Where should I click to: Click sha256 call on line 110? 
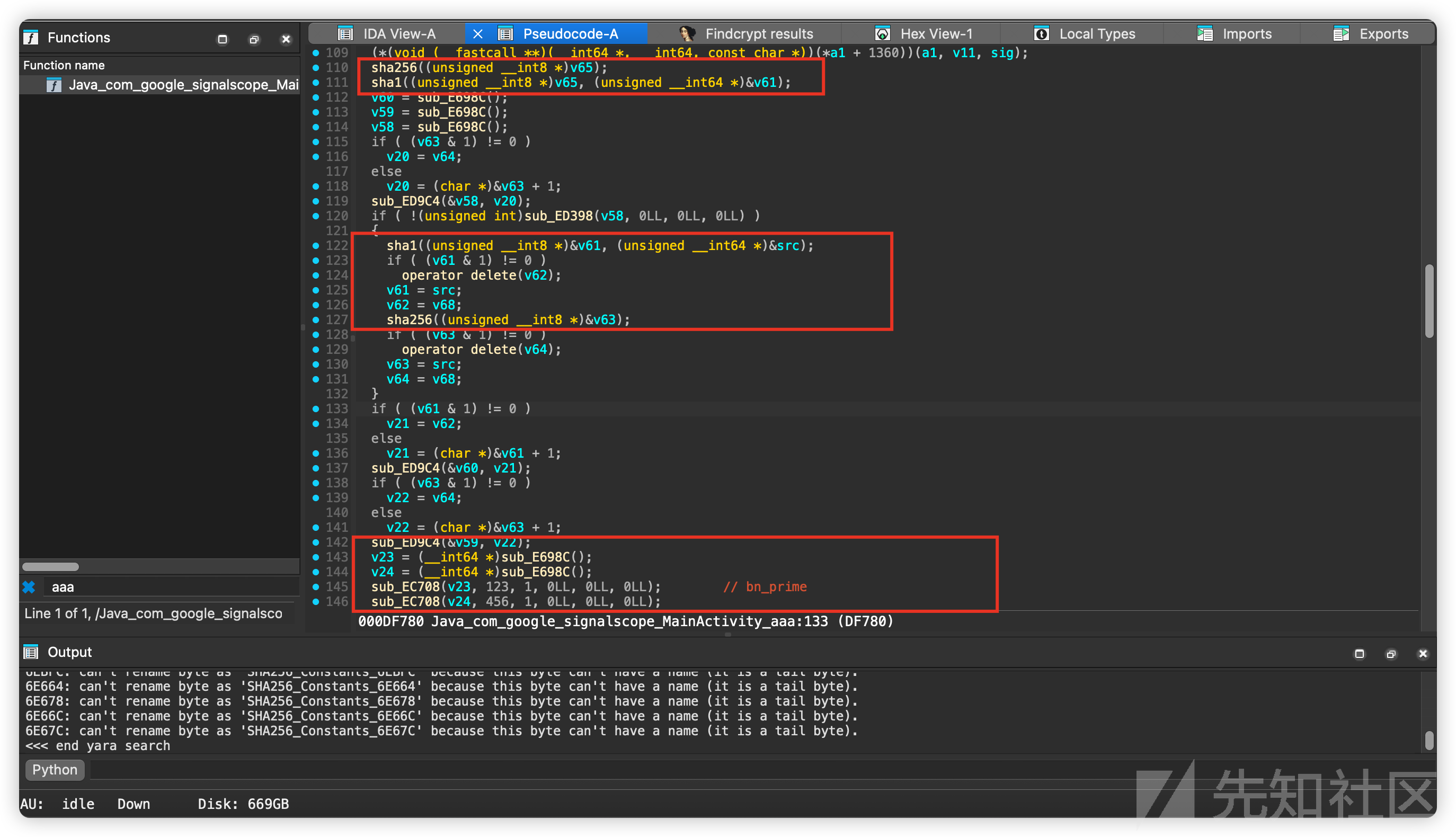[394, 67]
